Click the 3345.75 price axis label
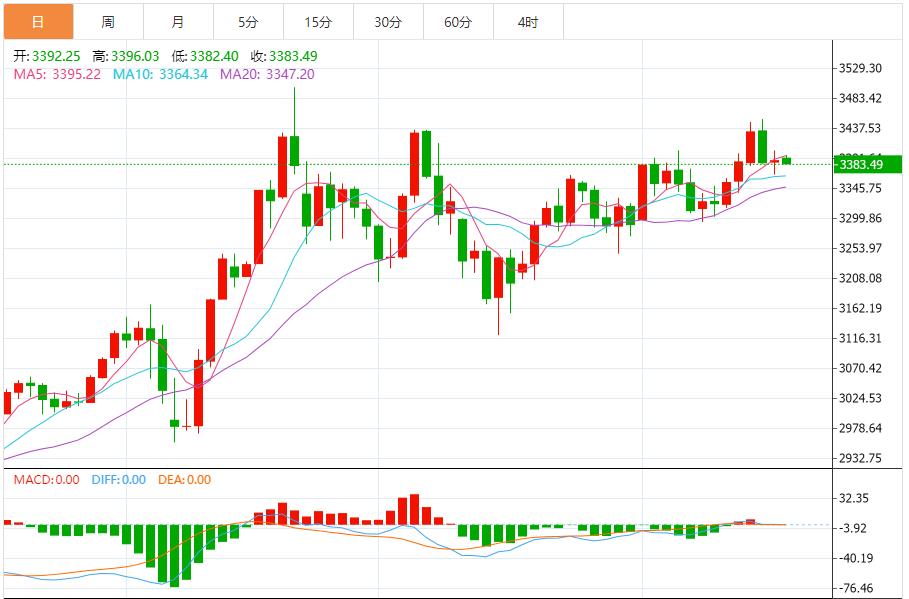Viewport: 909px width, 599px height. click(860, 188)
